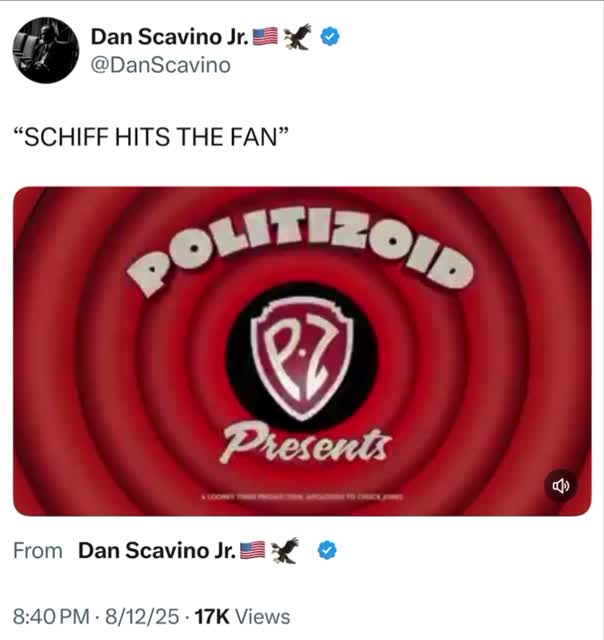Click the verified badge in the From line
Image resolution: width=604 pixels, height=640 pixels.
(x=325, y=550)
